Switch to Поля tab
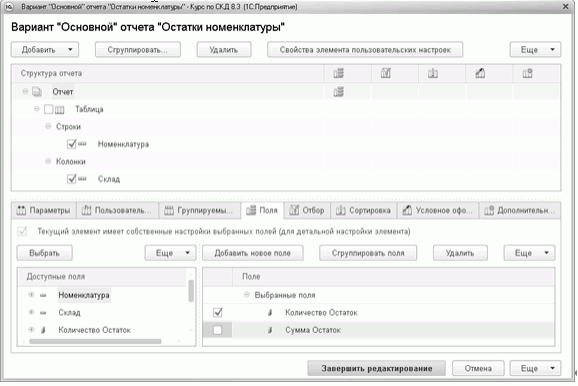This screenshot has width=578, height=386. [x=262, y=211]
